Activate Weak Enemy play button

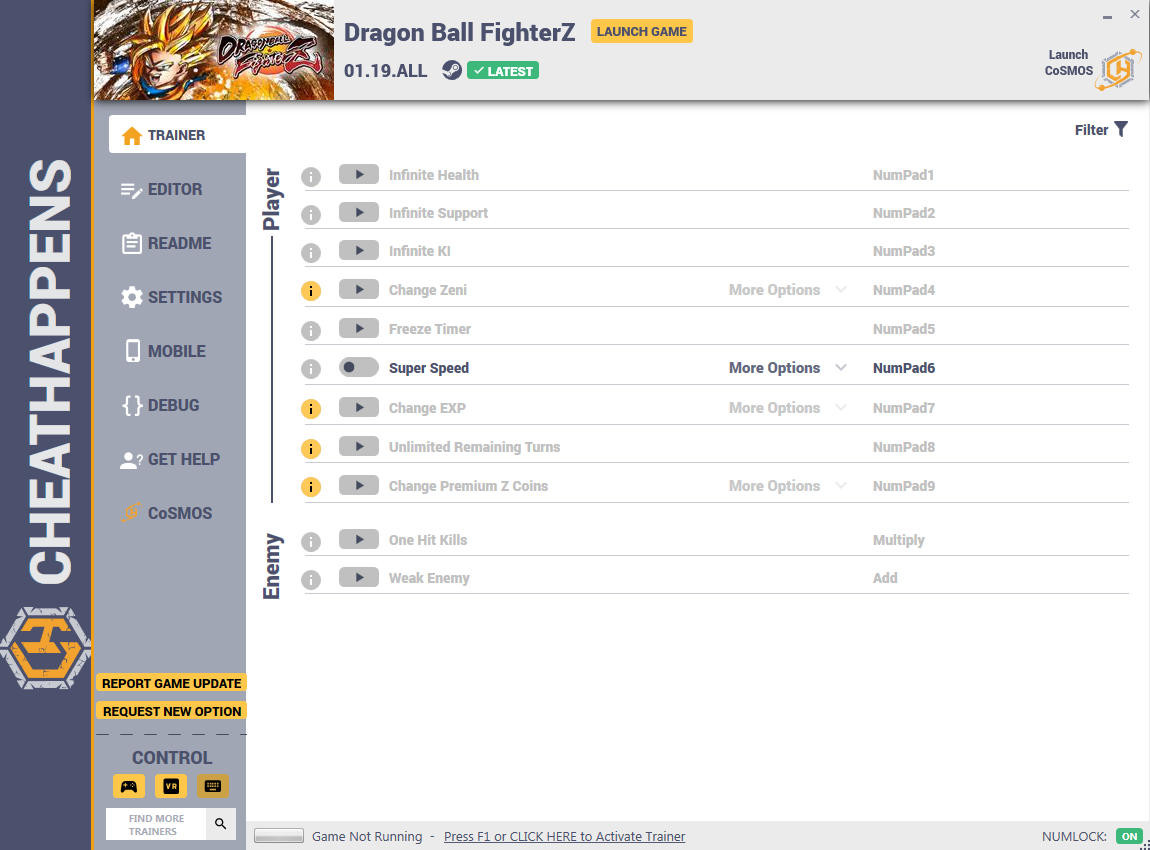tap(359, 578)
